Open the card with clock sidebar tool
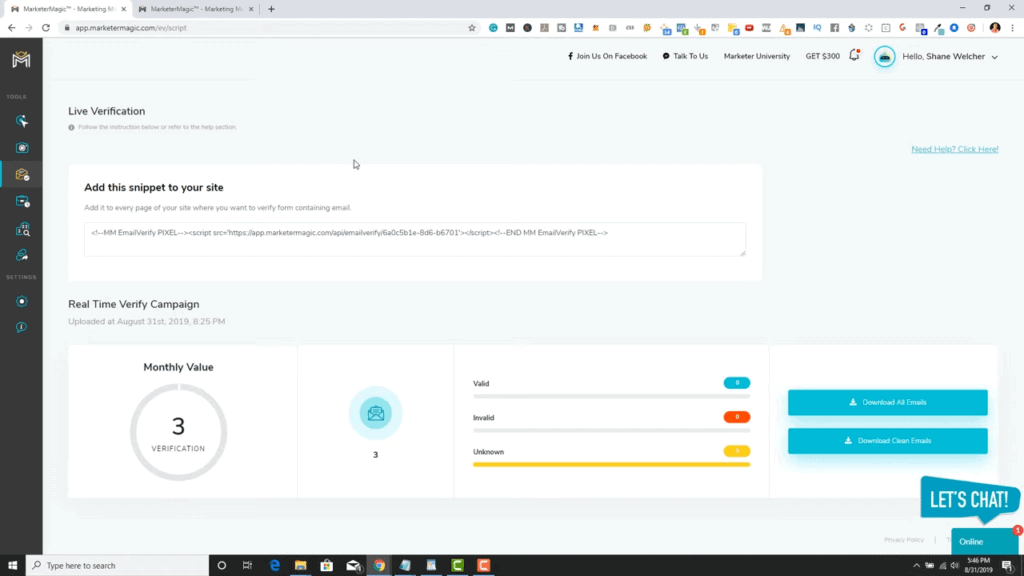This screenshot has height=576, width=1024. tap(22, 202)
